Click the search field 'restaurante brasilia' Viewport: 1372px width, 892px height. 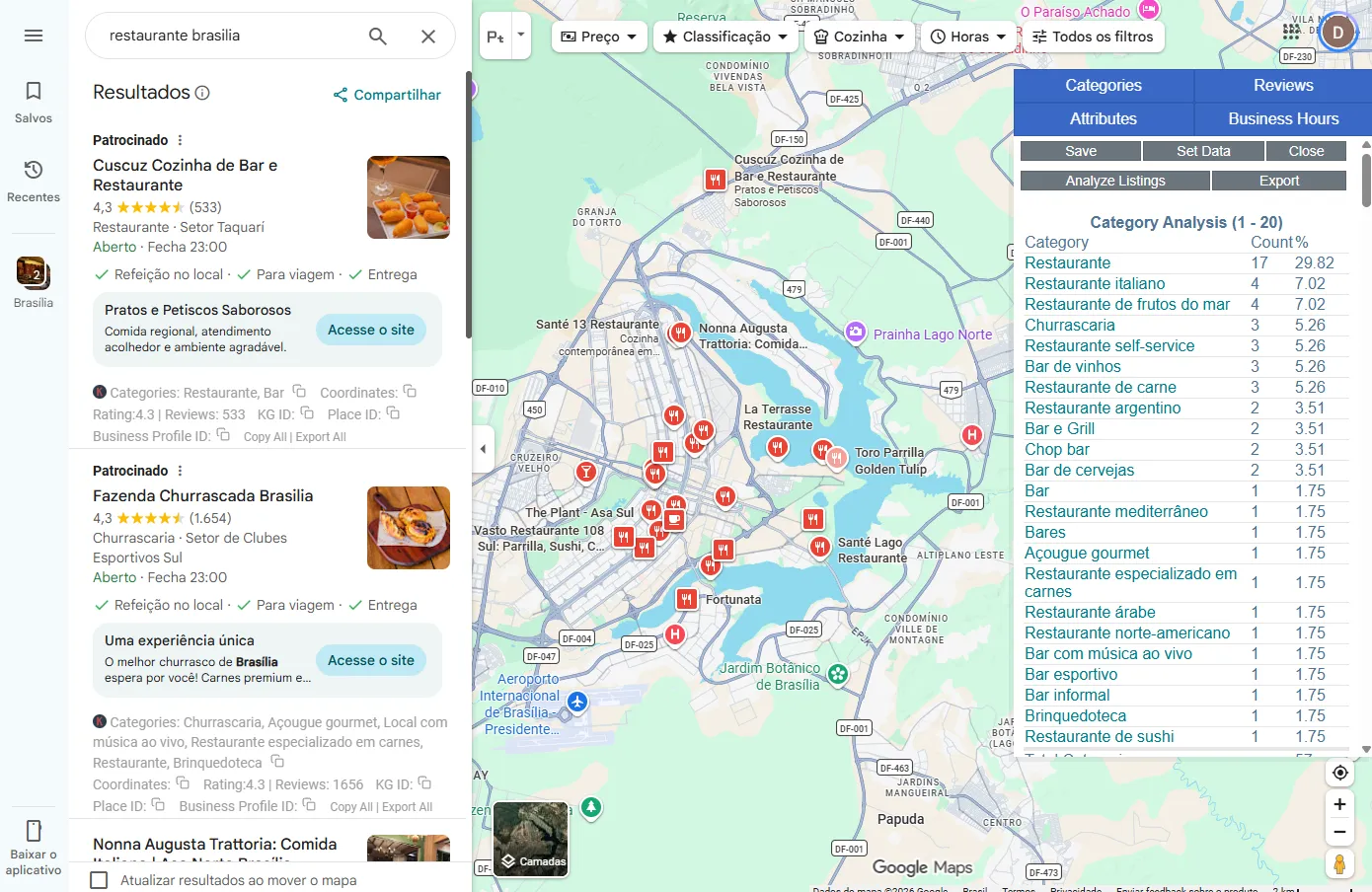[227, 36]
